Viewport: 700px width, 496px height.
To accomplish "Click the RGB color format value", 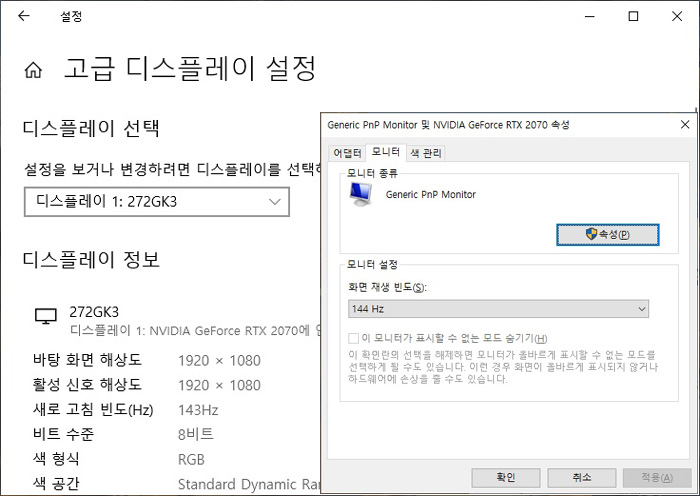I will (192, 459).
